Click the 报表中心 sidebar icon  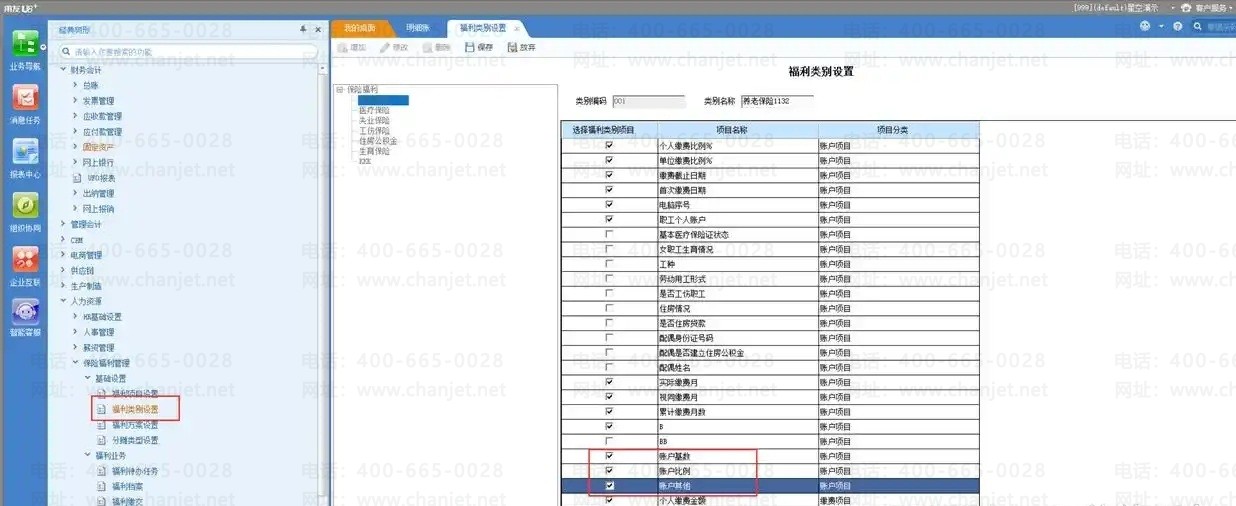coord(25,152)
